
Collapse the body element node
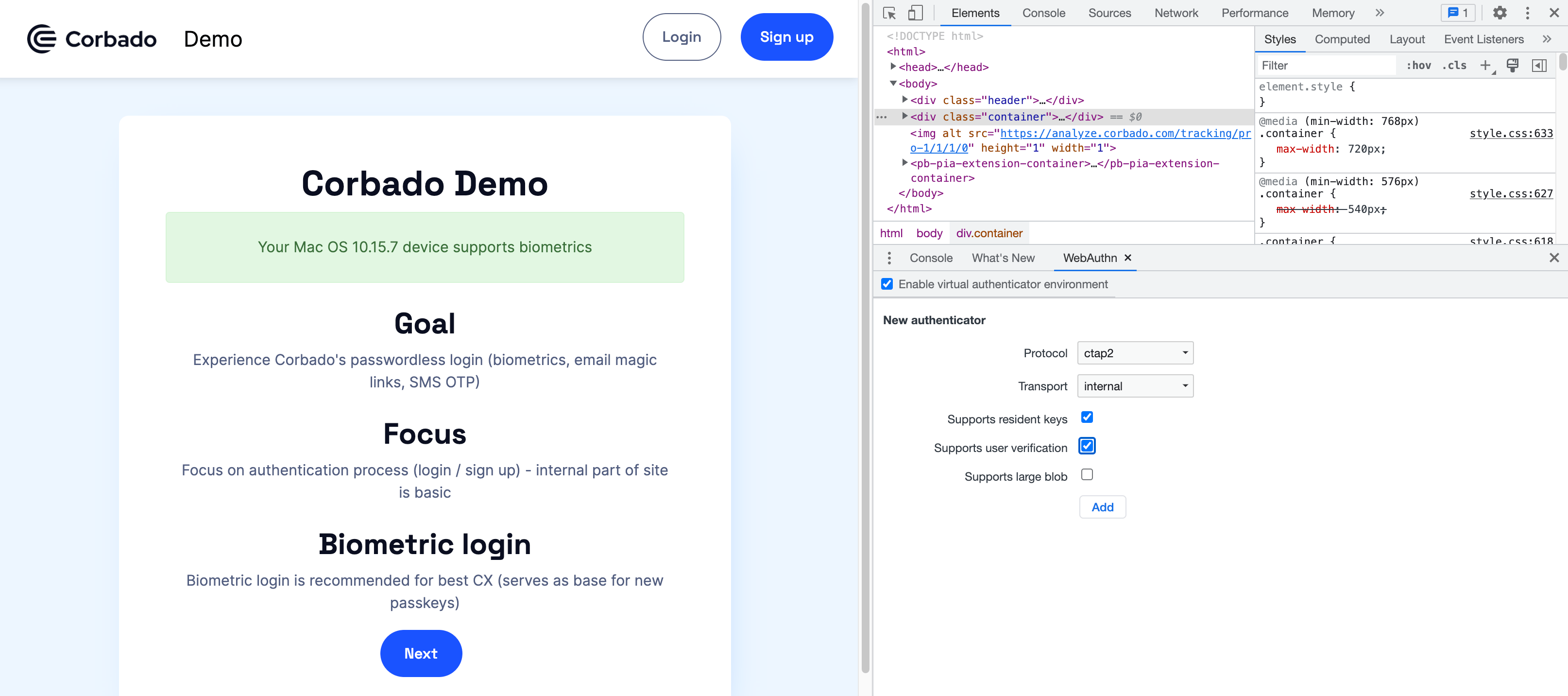coord(893,84)
